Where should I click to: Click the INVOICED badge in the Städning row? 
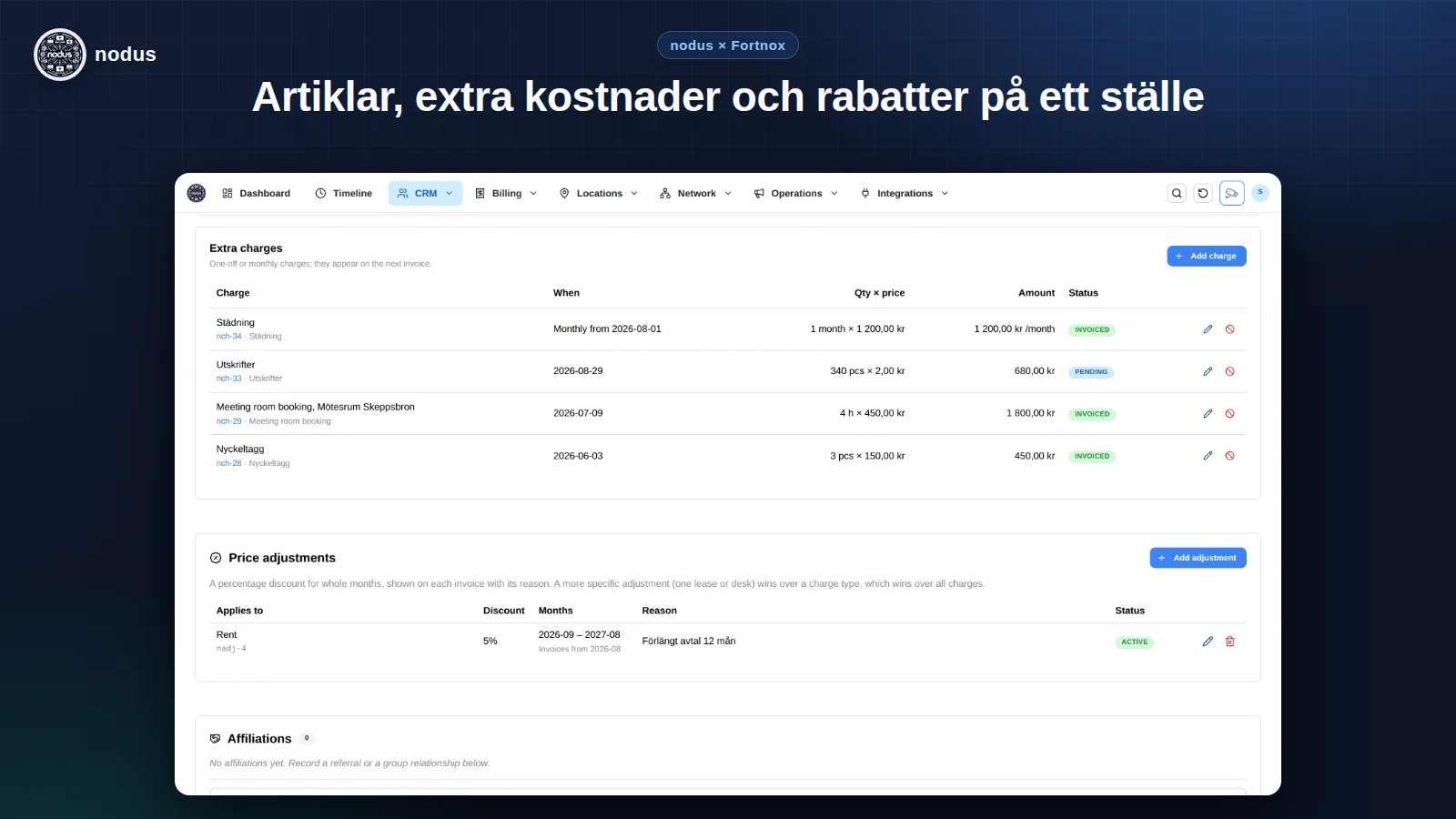click(1092, 330)
